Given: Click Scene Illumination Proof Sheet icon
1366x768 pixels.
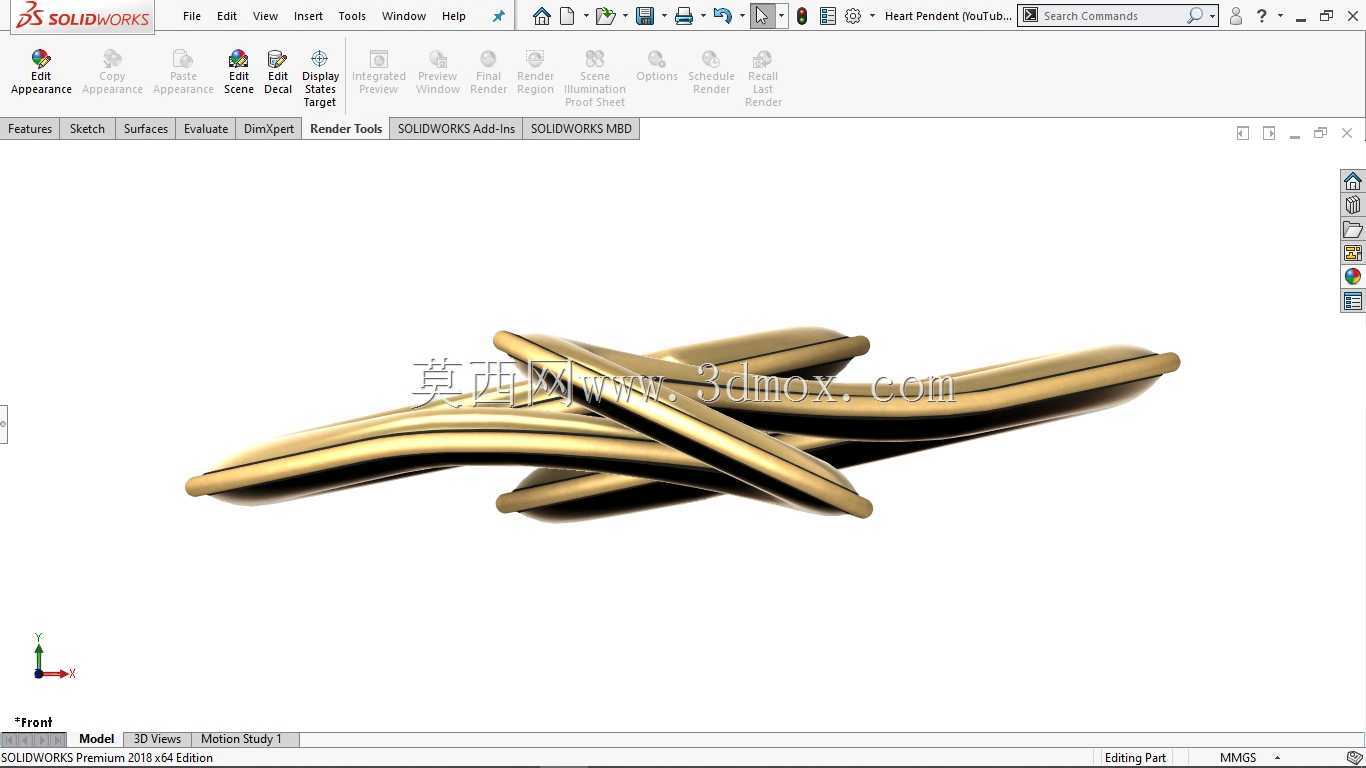Looking at the screenshot, I should tap(595, 59).
